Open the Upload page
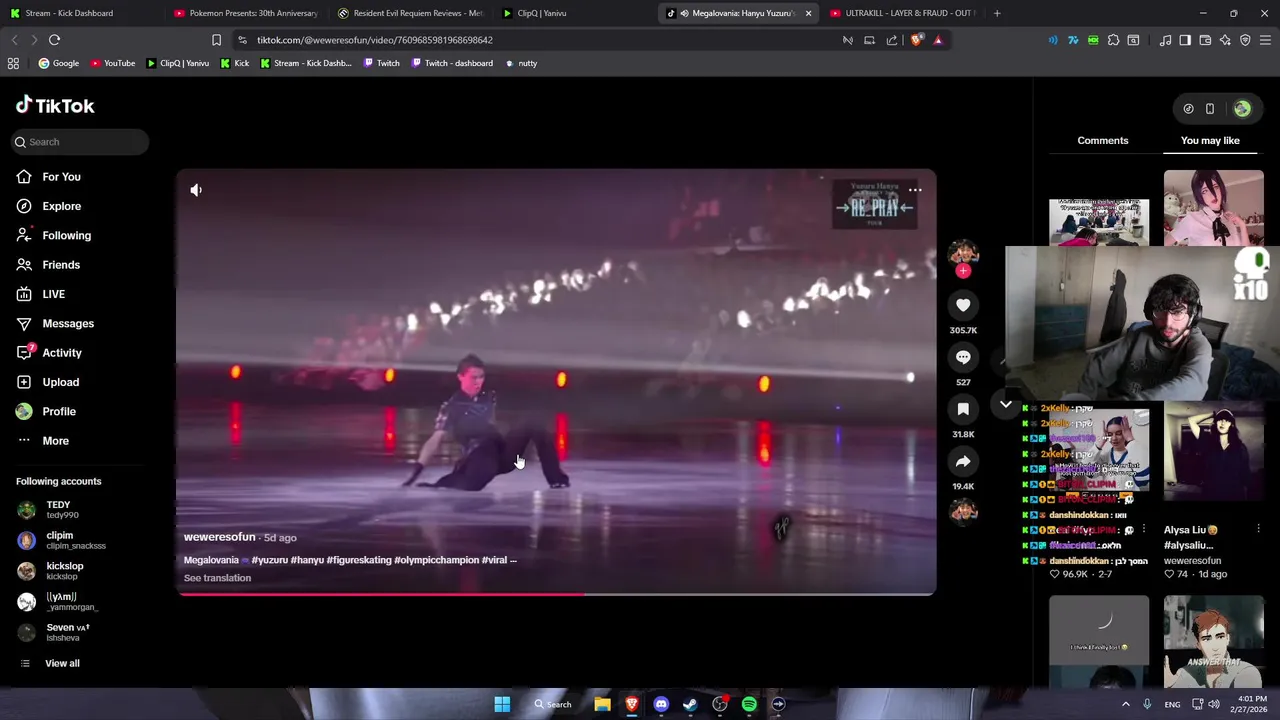This screenshot has width=1280, height=720. [47, 382]
